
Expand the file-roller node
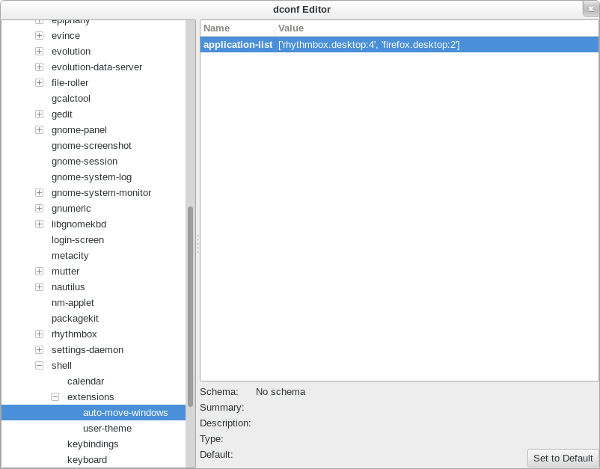[39, 83]
